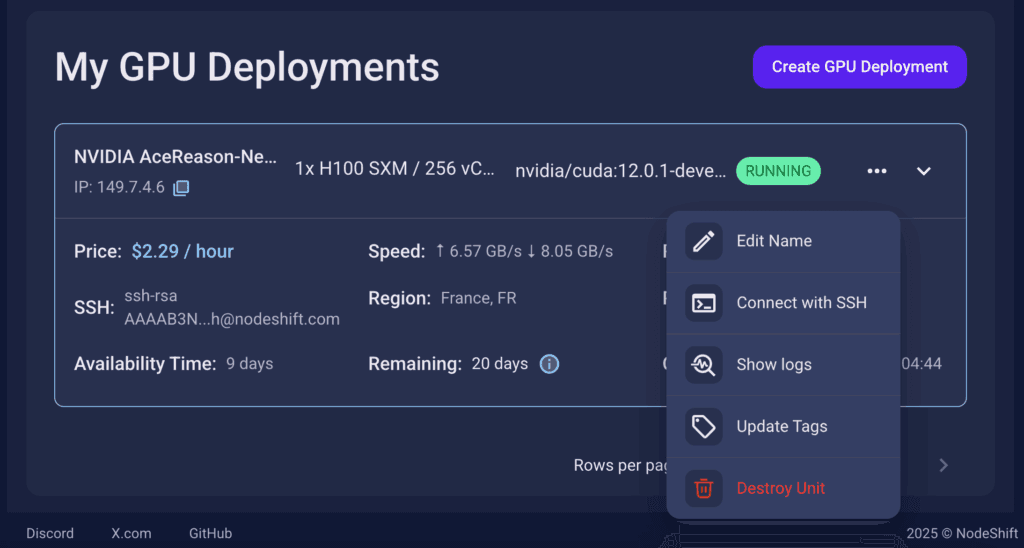Click the logs magnifier icon
The width and height of the screenshot is (1024, 548).
pyautogui.click(x=703, y=364)
